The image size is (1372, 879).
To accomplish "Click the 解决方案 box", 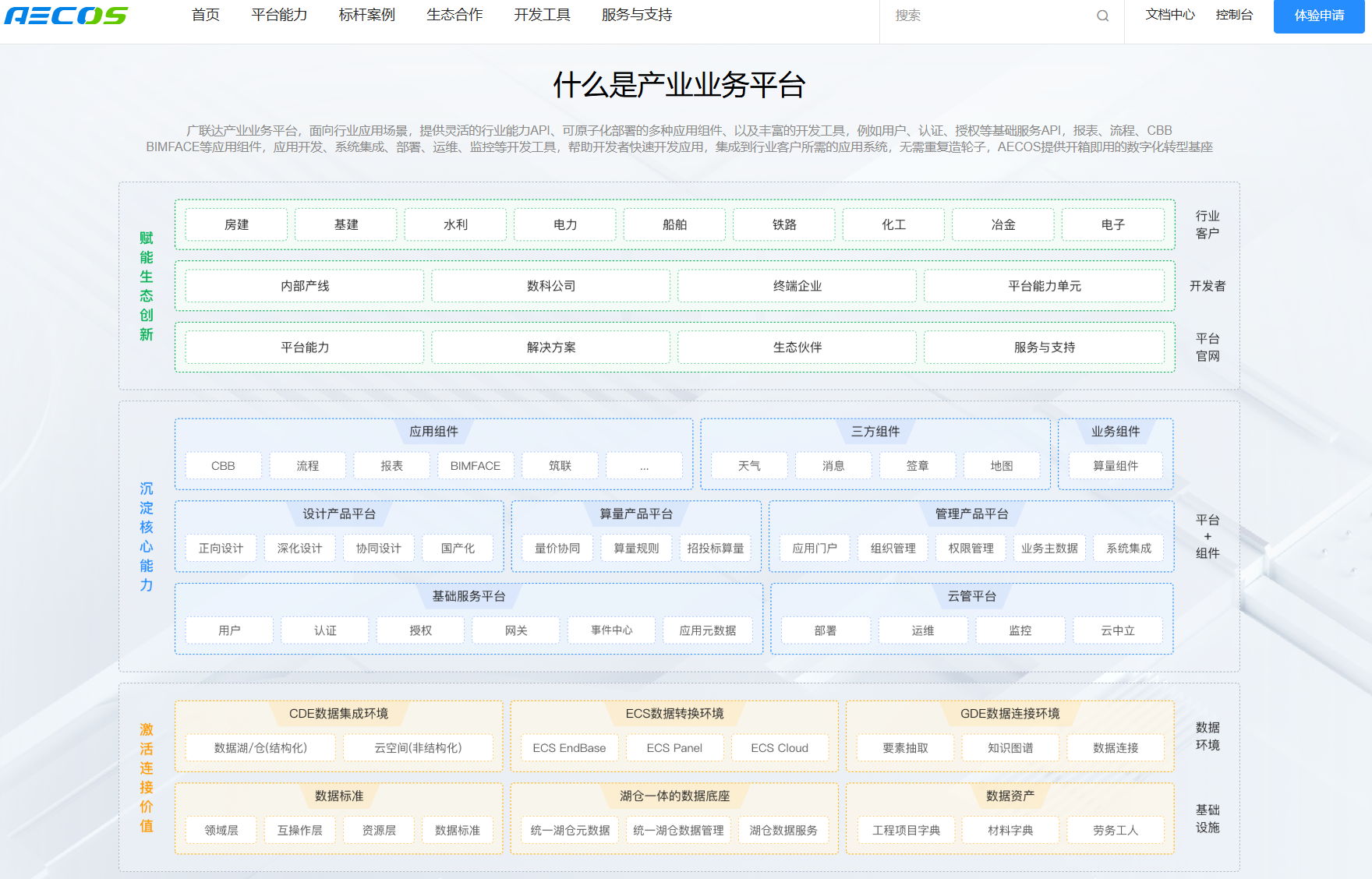I will [x=550, y=348].
